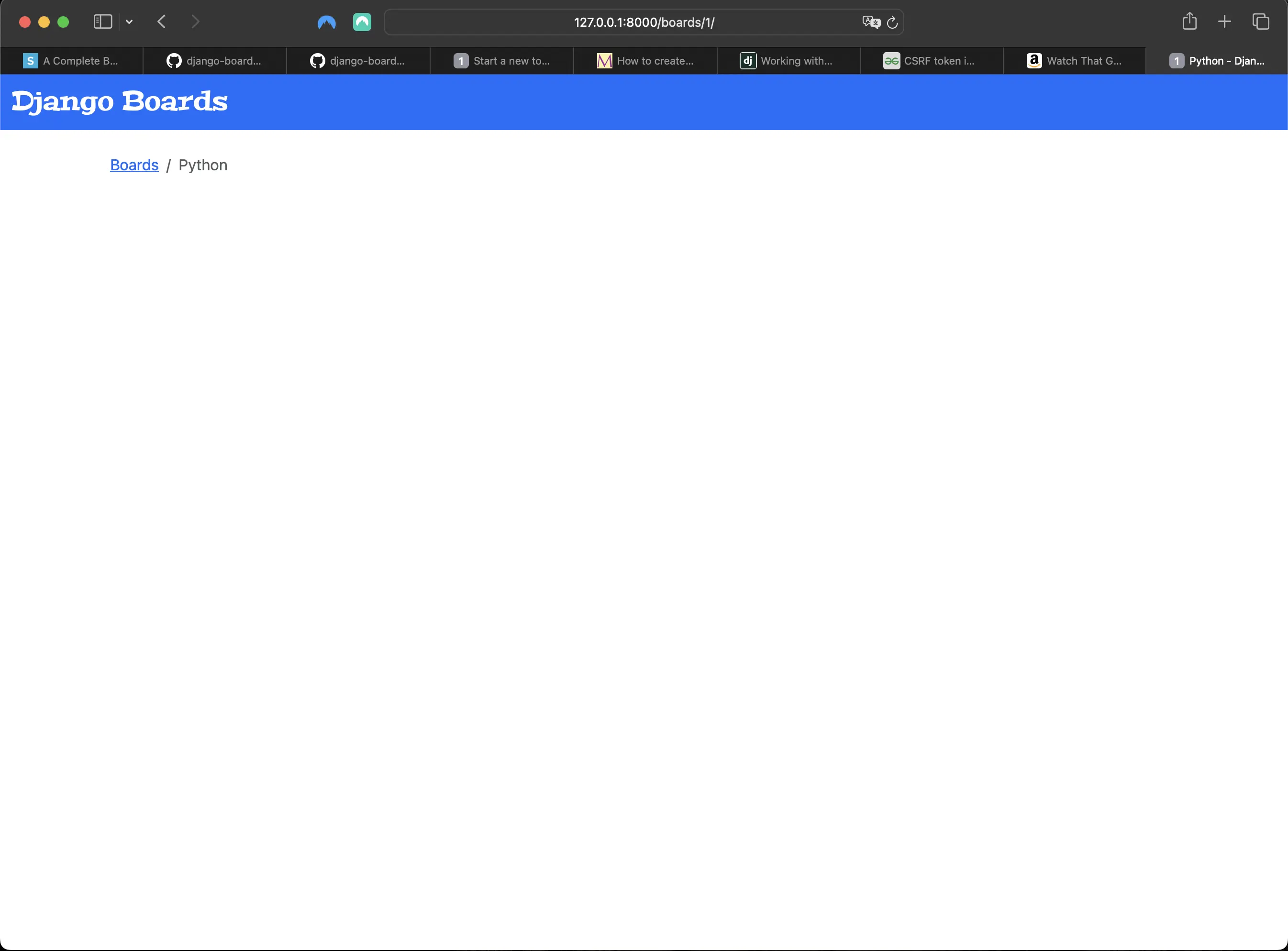Show the tab overview
The width and height of the screenshot is (1288, 951).
(x=1260, y=22)
